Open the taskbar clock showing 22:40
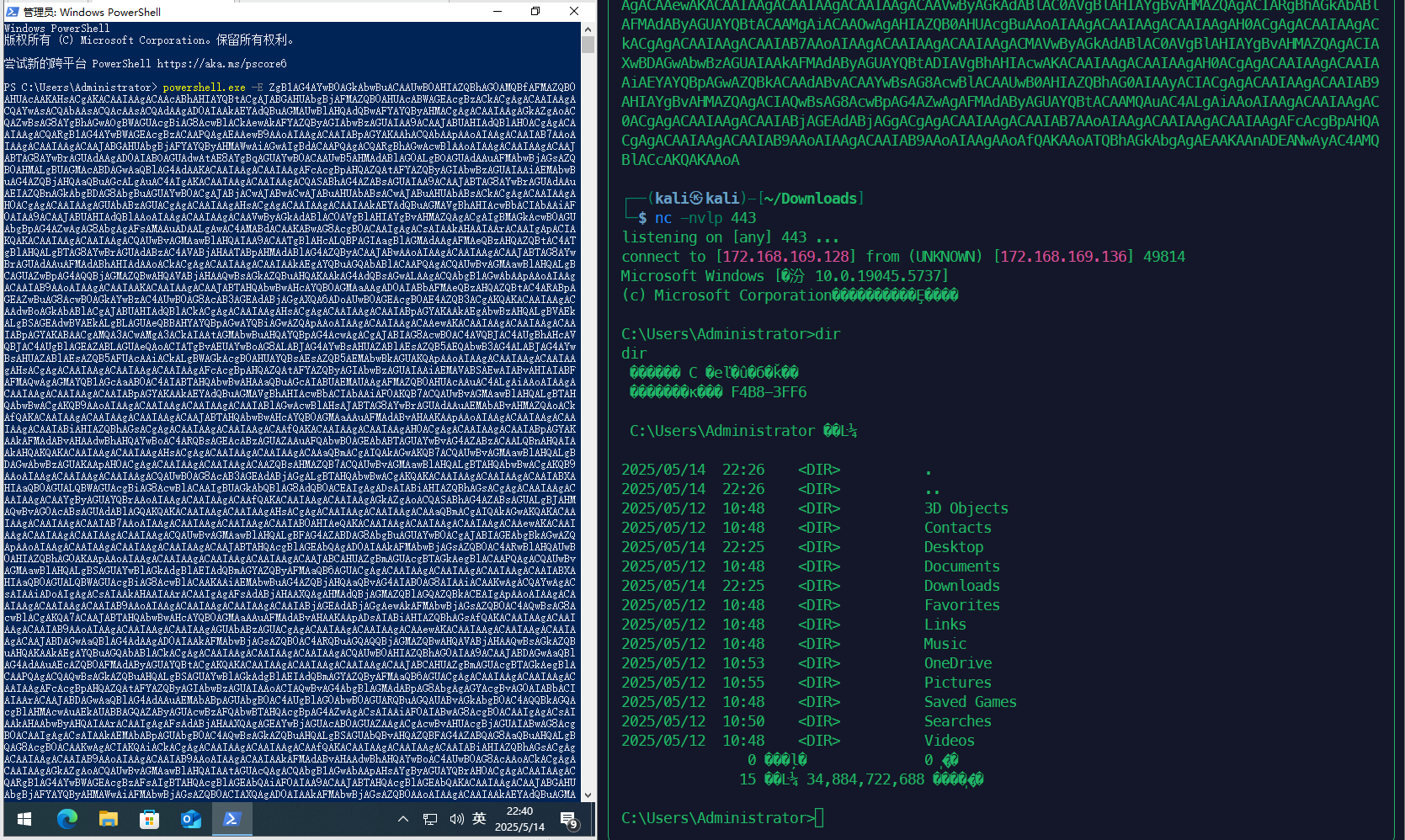 point(519,819)
